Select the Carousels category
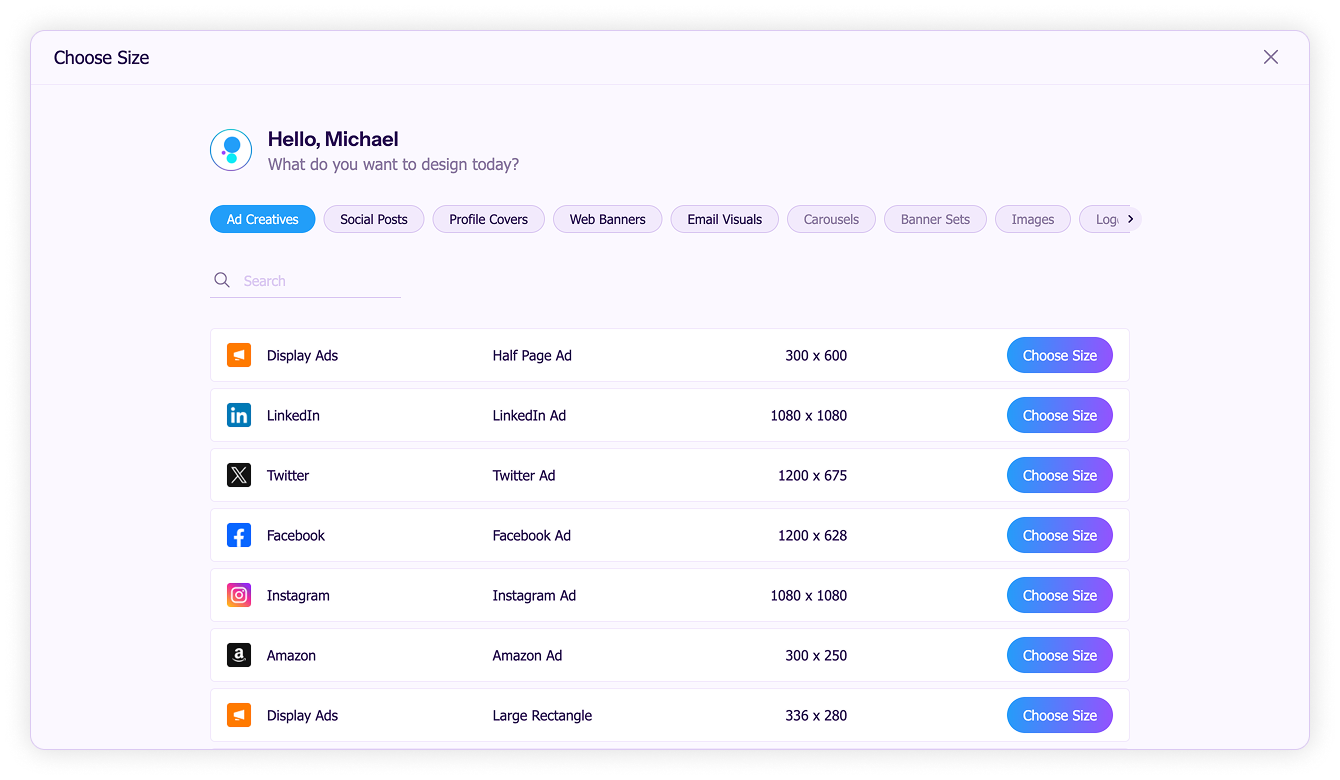 (x=831, y=219)
